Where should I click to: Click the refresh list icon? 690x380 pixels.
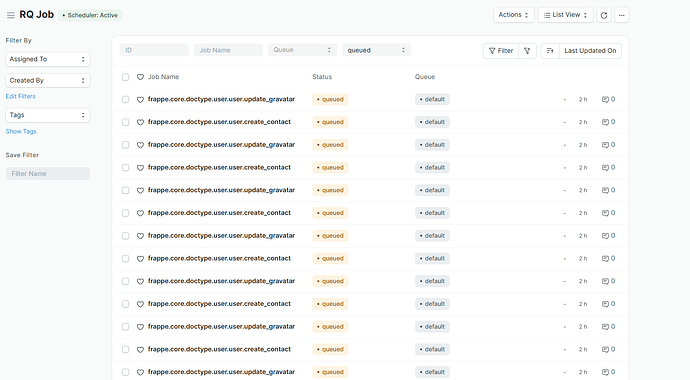(x=604, y=15)
